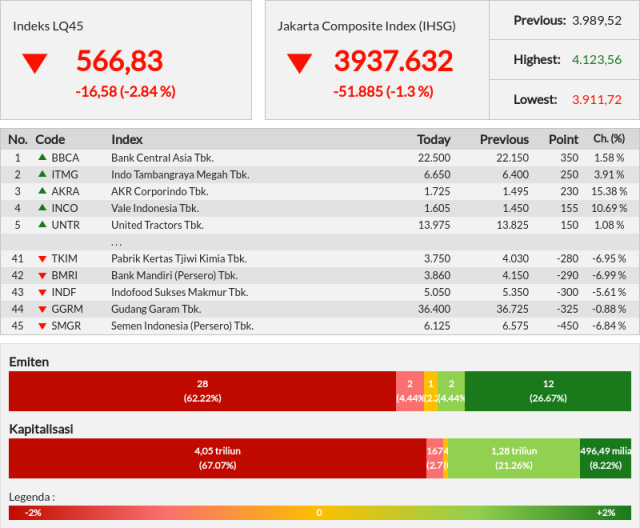
Task: Click the 'Point' column header
Action: tap(563, 140)
